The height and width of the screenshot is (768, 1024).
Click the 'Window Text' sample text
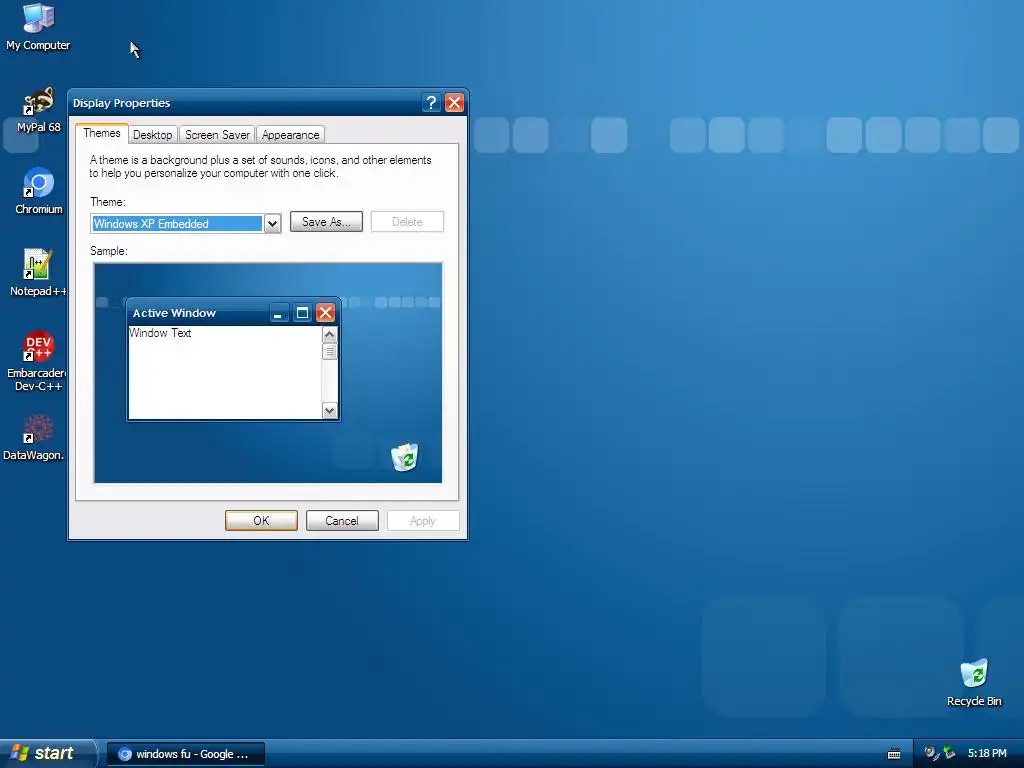pyautogui.click(x=160, y=333)
